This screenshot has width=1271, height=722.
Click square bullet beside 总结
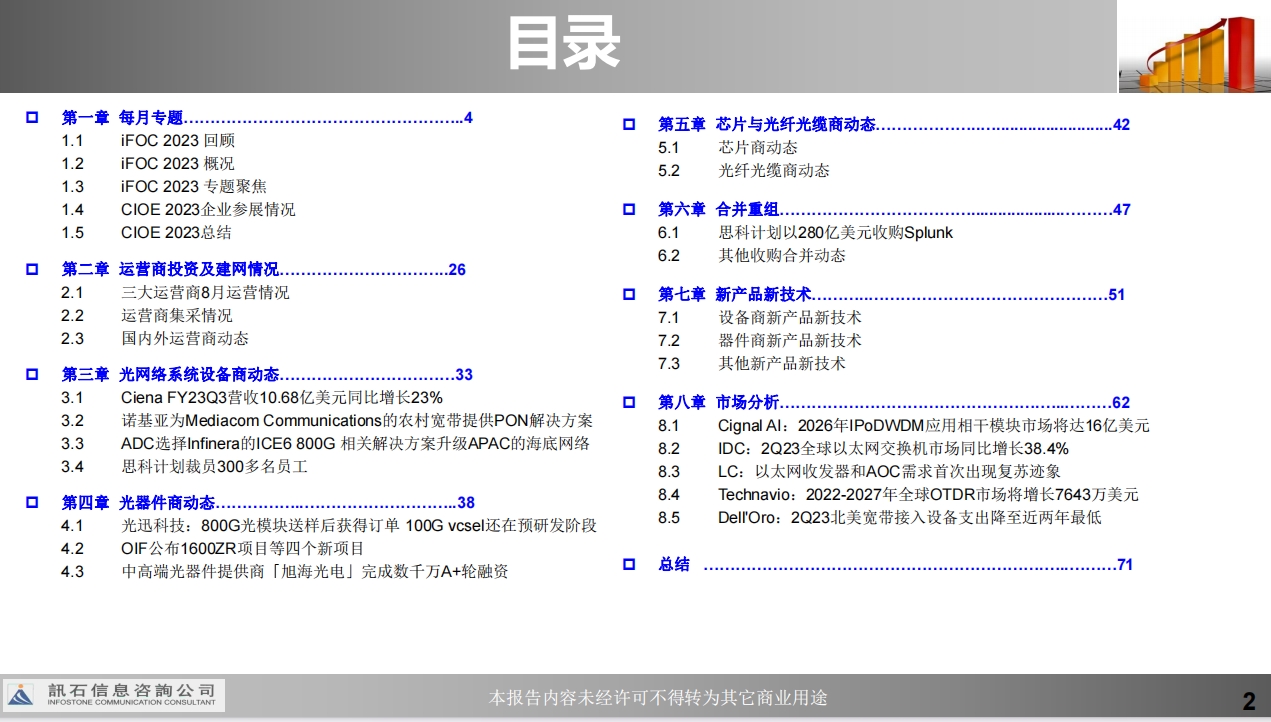[629, 565]
